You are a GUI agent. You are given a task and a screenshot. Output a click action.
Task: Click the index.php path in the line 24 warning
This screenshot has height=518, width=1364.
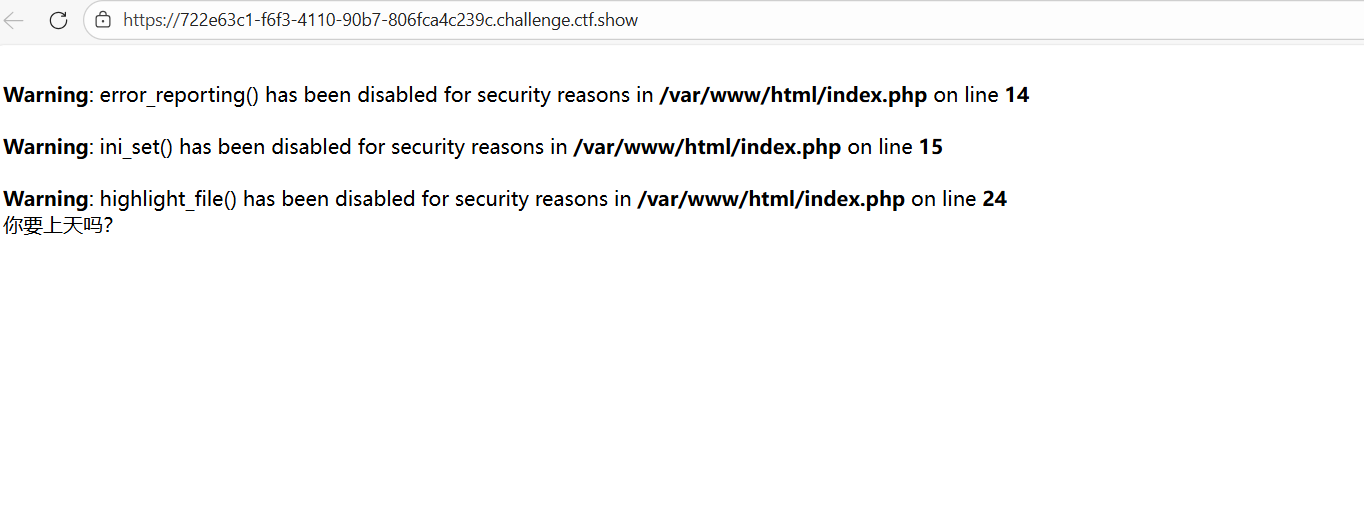(771, 199)
